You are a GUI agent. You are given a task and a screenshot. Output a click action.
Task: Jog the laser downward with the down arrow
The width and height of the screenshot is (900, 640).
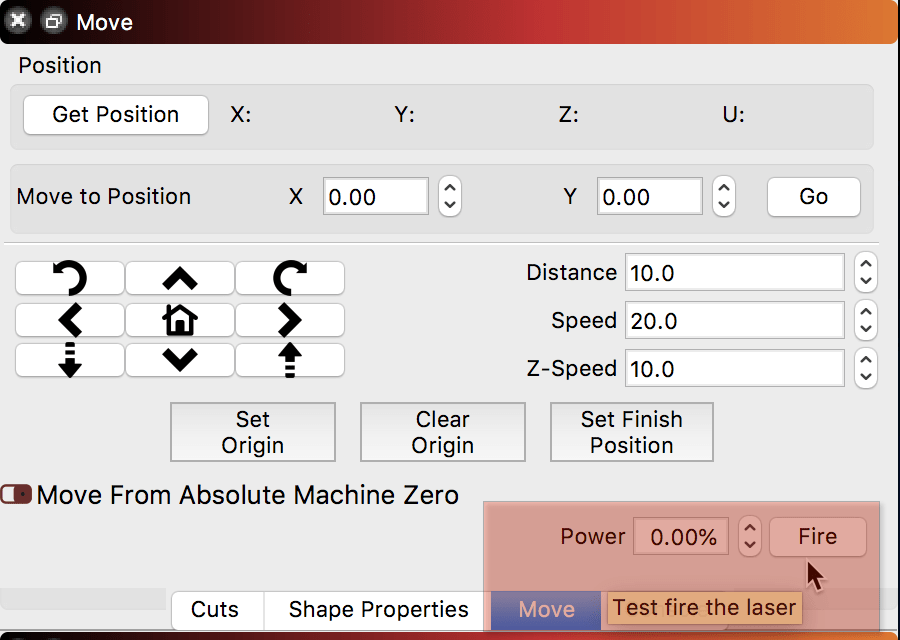(179, 360)
